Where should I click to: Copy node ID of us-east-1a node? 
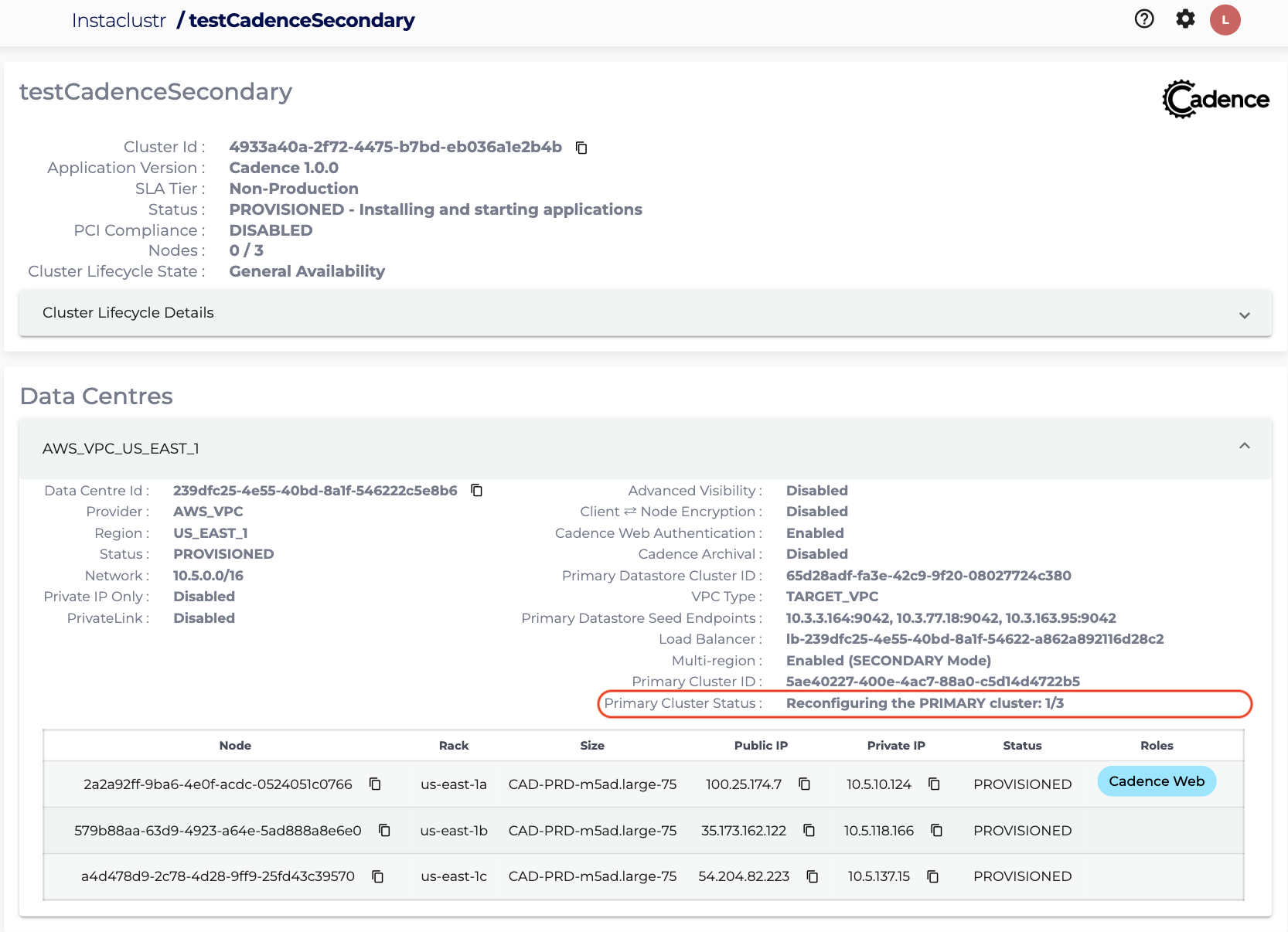tap(375, 784)
